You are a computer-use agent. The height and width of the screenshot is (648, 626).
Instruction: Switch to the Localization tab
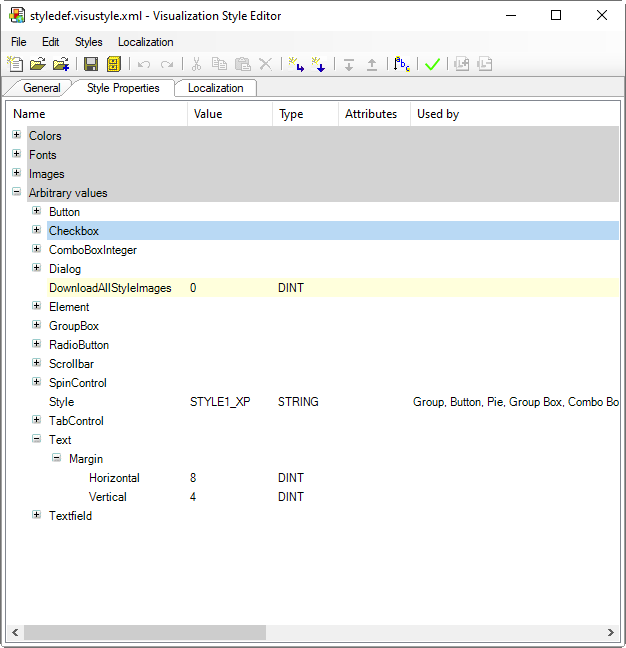point(215,88)
